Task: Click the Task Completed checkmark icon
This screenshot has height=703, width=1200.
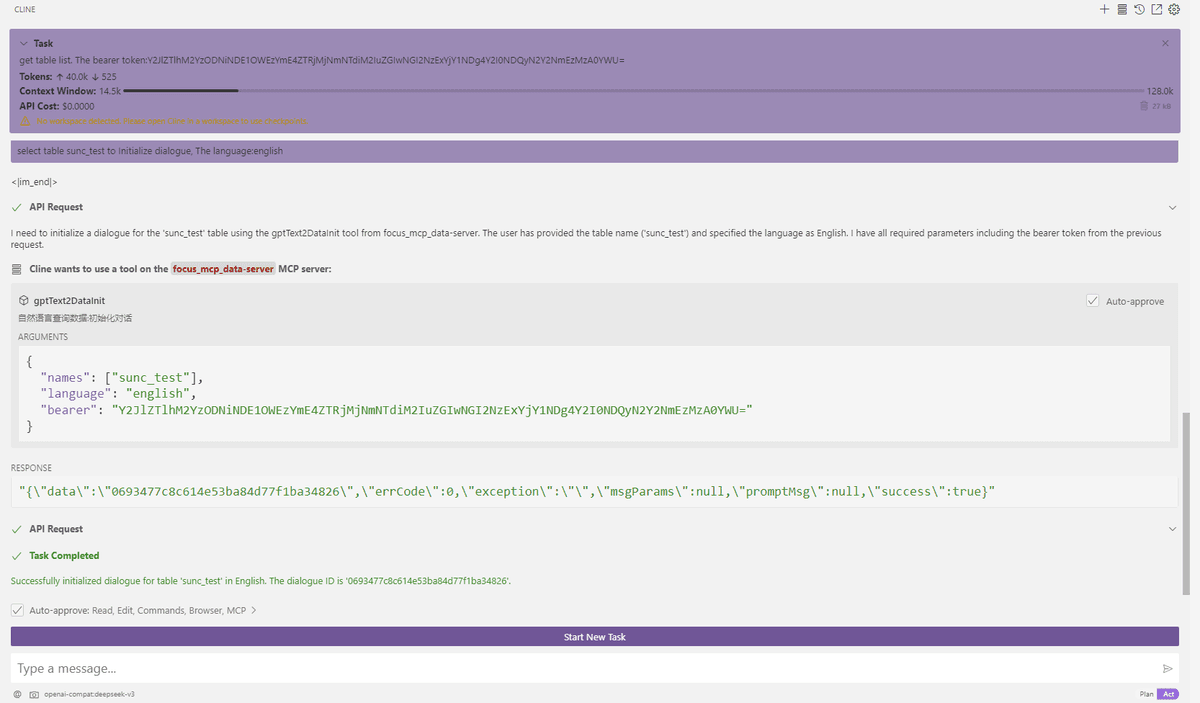Action: (17, 555)
